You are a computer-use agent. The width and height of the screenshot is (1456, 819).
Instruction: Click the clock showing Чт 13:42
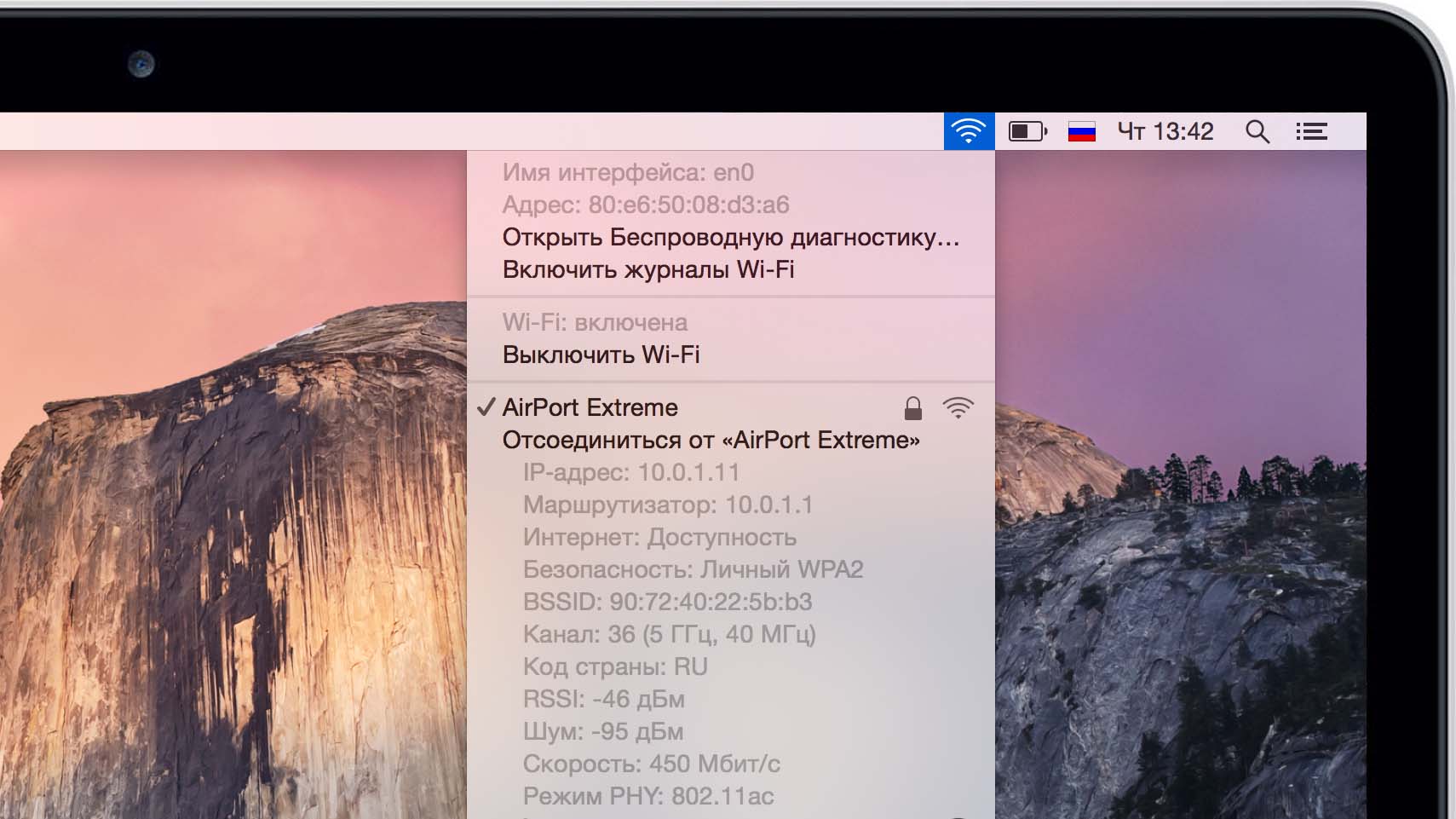1165,131
